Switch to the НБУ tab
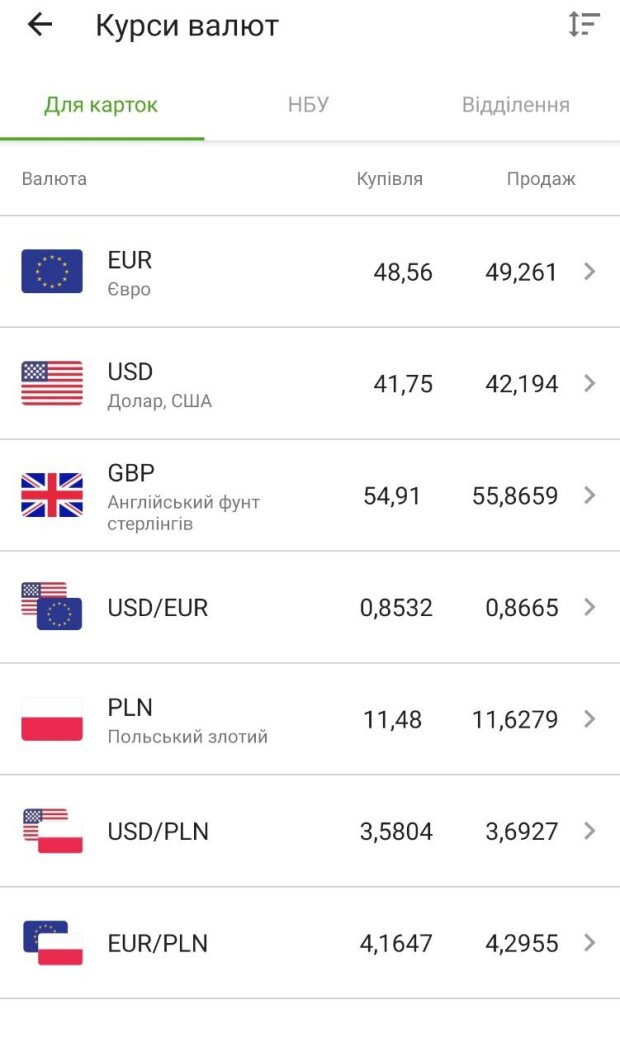620x1057 pixels. point(308,105)
